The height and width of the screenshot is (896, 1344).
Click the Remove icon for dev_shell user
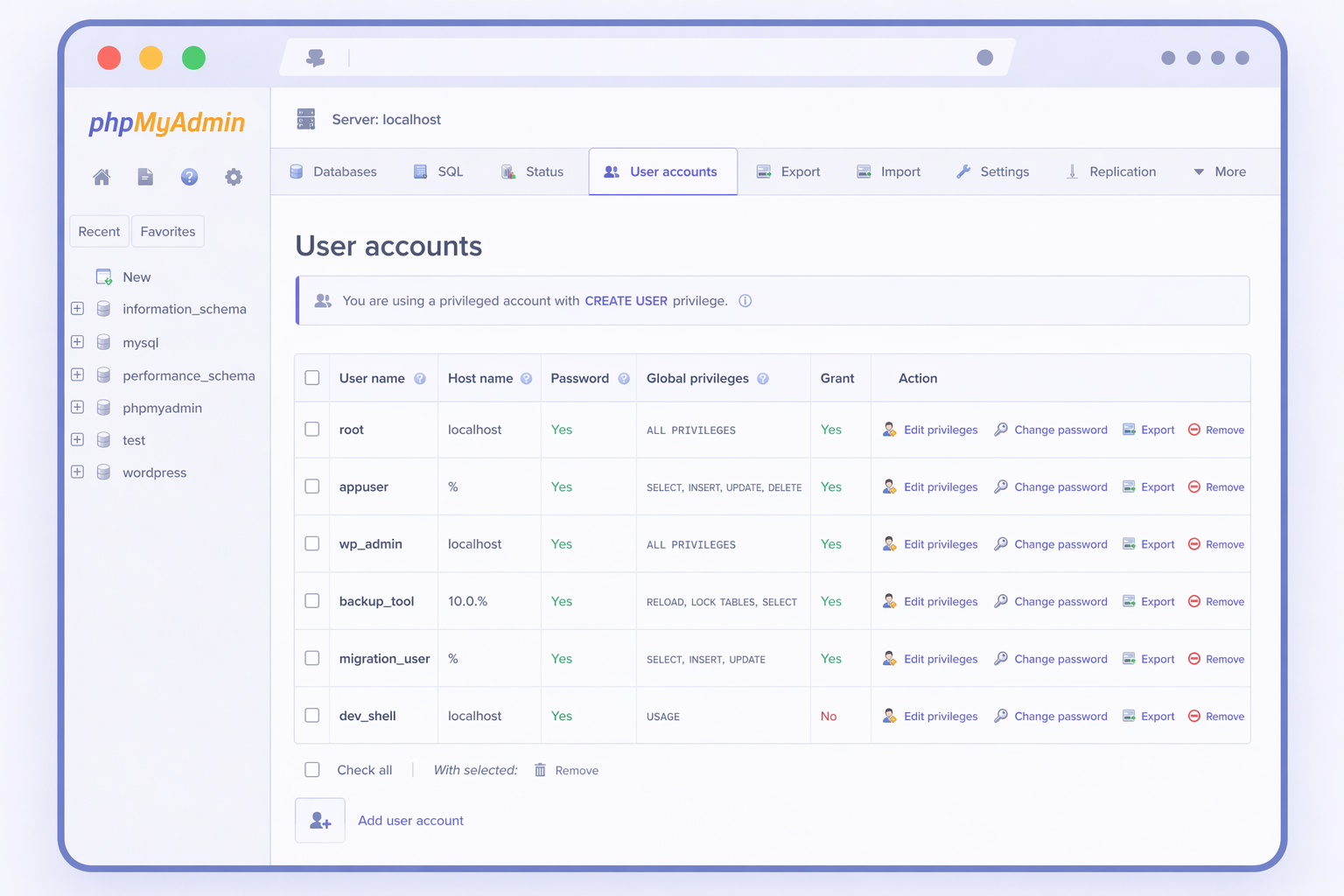click(x=1194, y=717)
